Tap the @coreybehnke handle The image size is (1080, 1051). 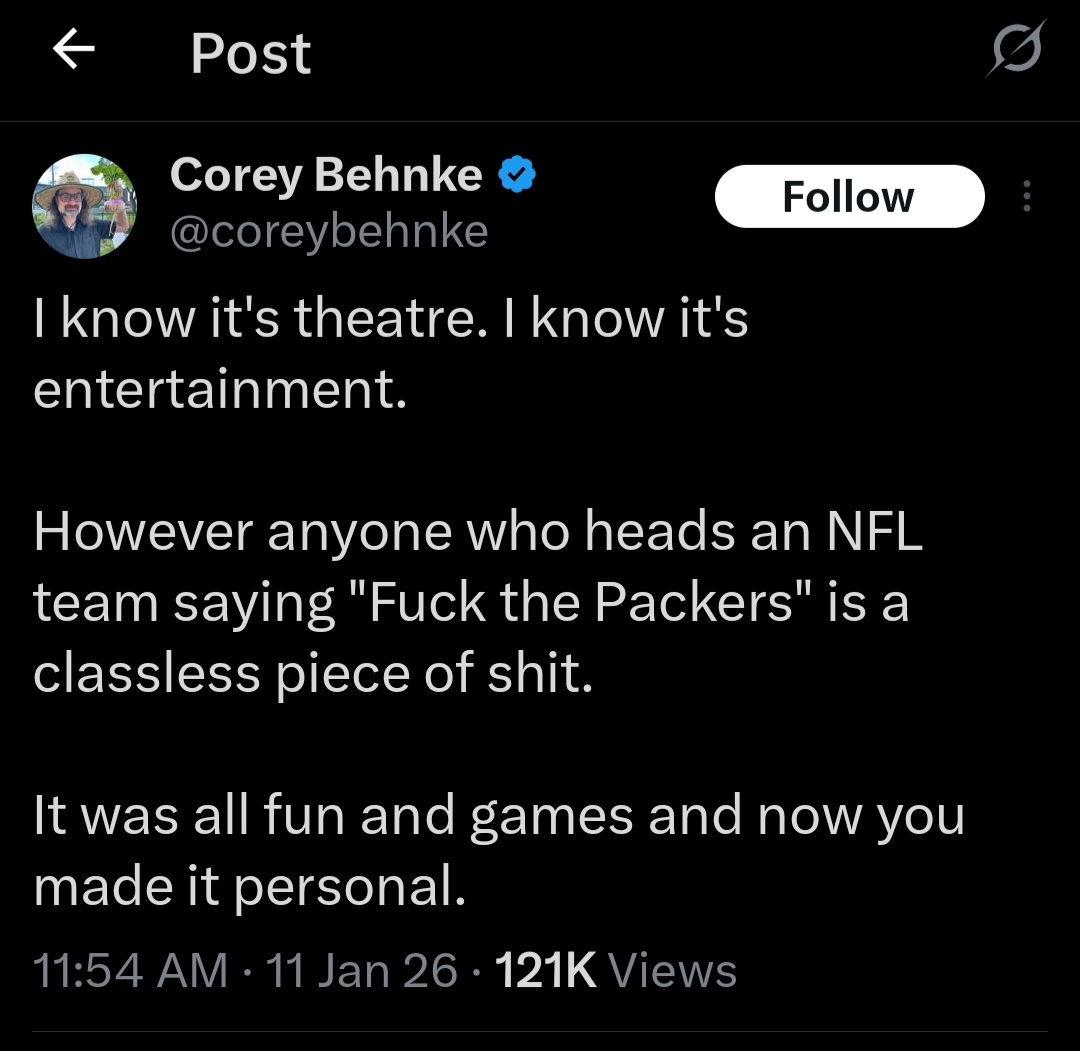(x=329, y=232)
